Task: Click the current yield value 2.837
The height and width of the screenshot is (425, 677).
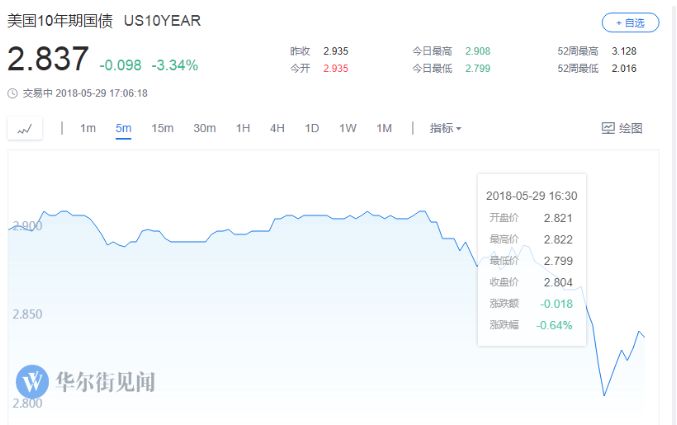Action: pyautogui.click(x=48, y=60)
